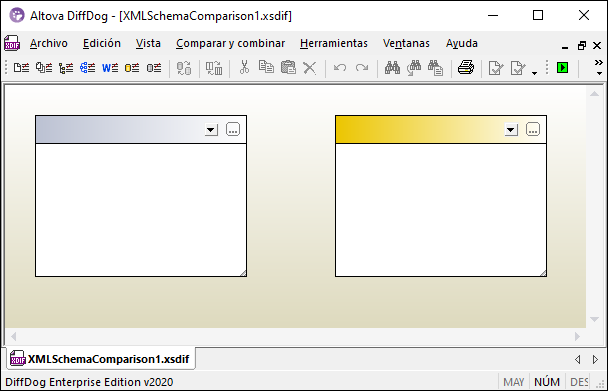Click the Delete X icon
The width and height of the screenshot is (608, 391).
pos(309,68)
